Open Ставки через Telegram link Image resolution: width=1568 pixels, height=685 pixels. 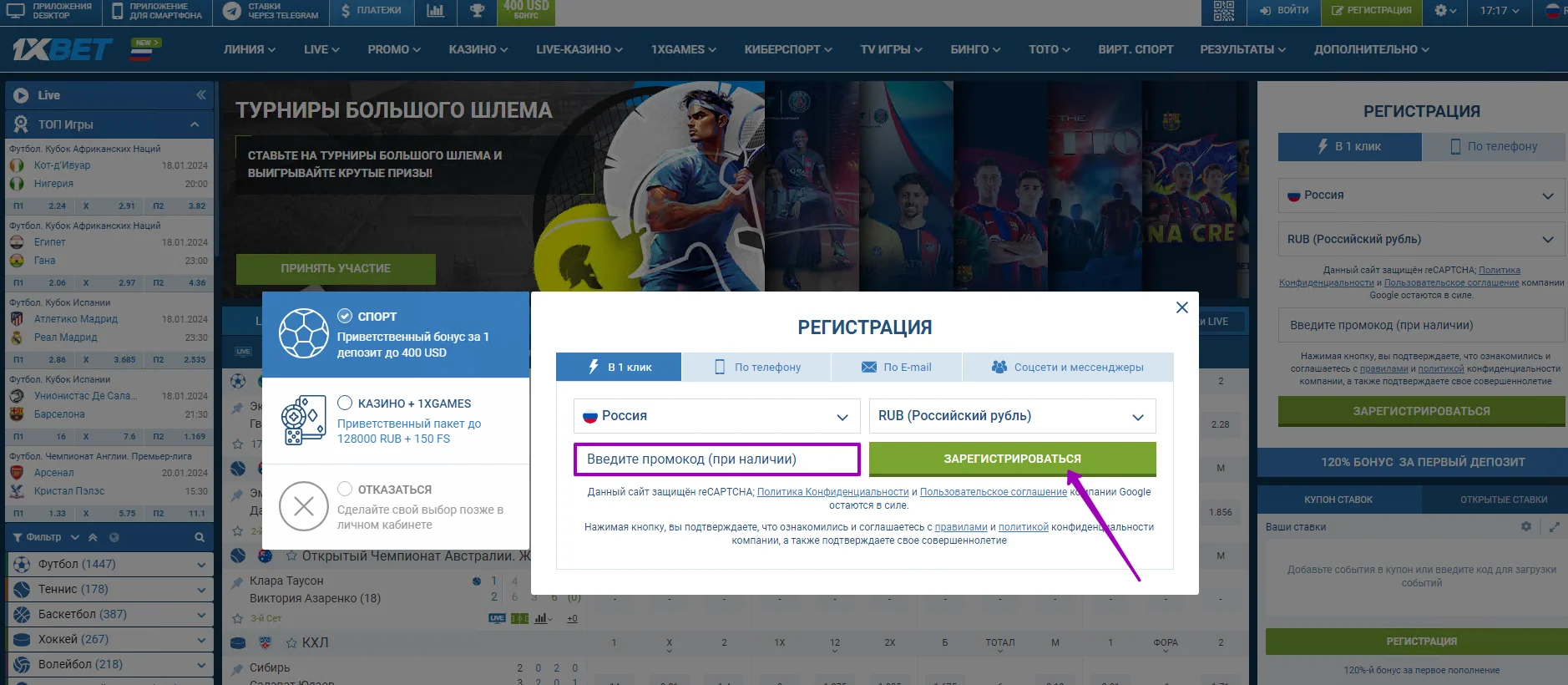(271, 11)
